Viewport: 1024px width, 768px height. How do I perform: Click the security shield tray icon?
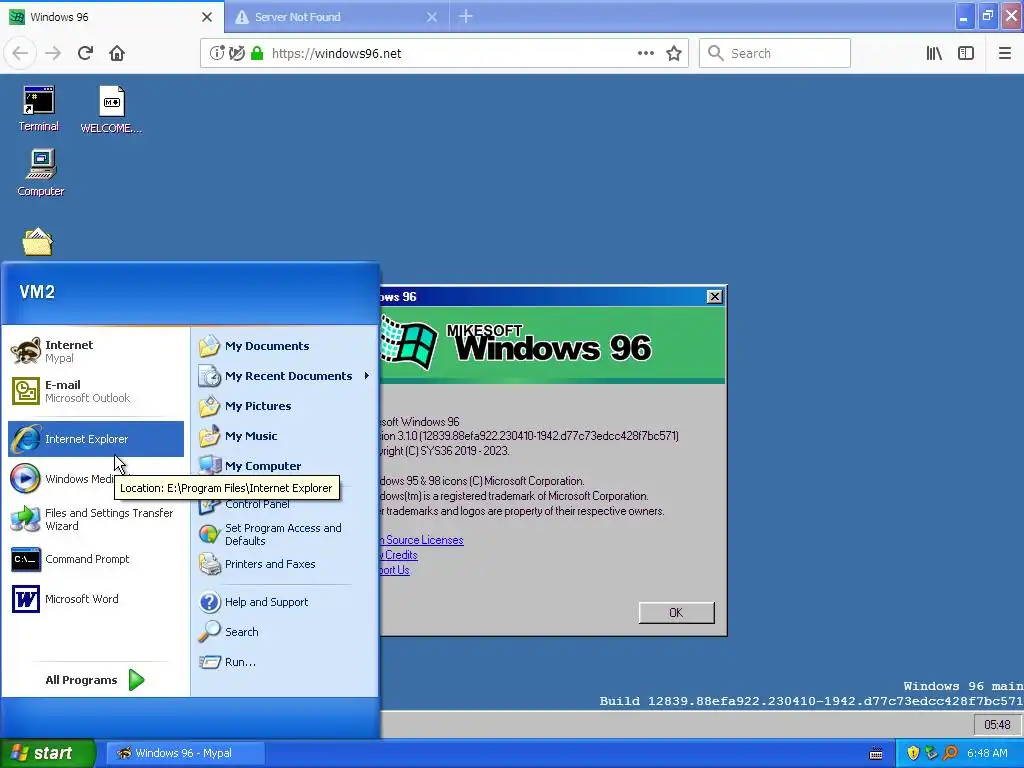click(x=913, y=753)
